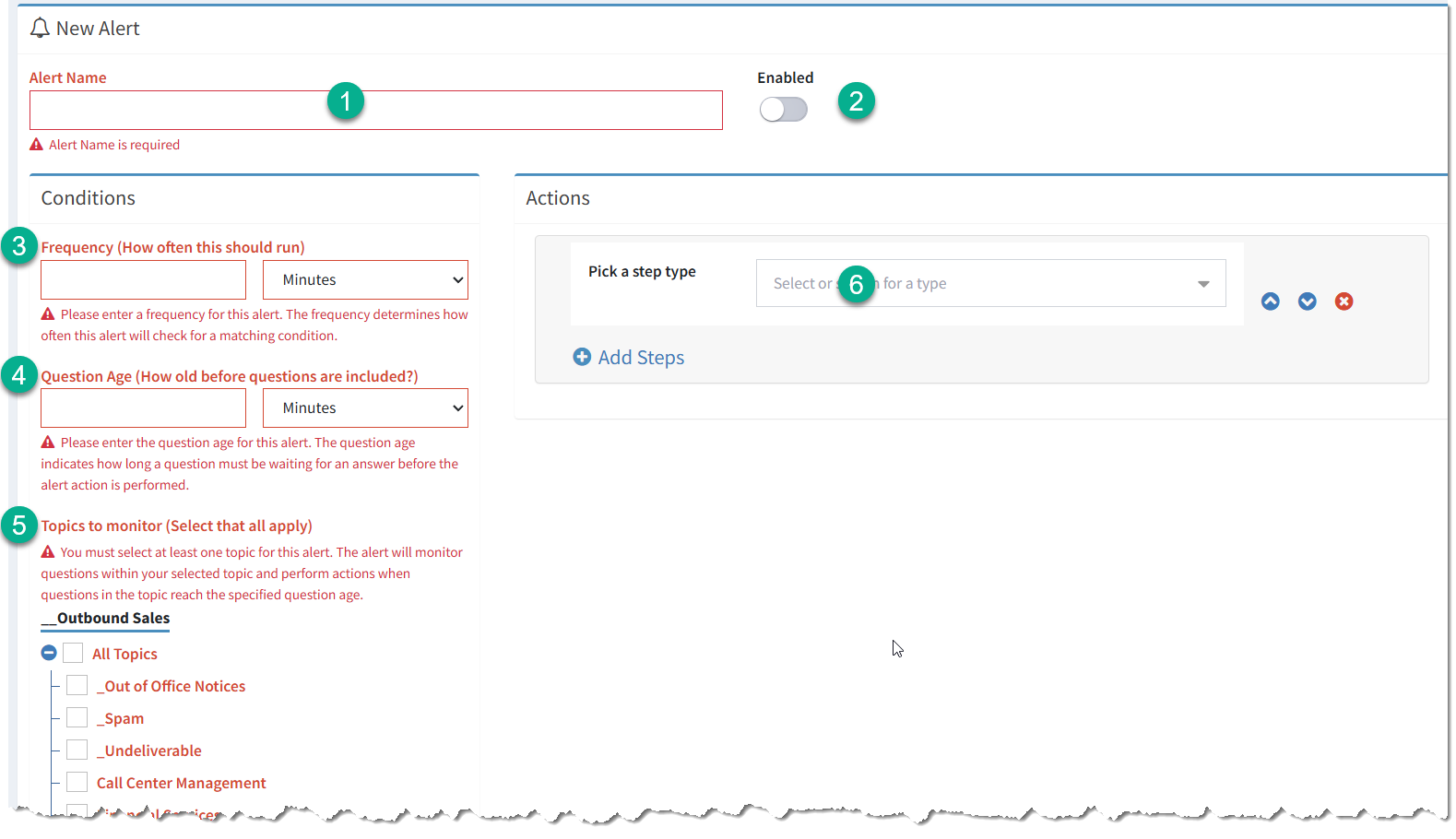The image size is (1456, 839).
Task: Click the move step up arrow icon
Action: click(1270, 301)
